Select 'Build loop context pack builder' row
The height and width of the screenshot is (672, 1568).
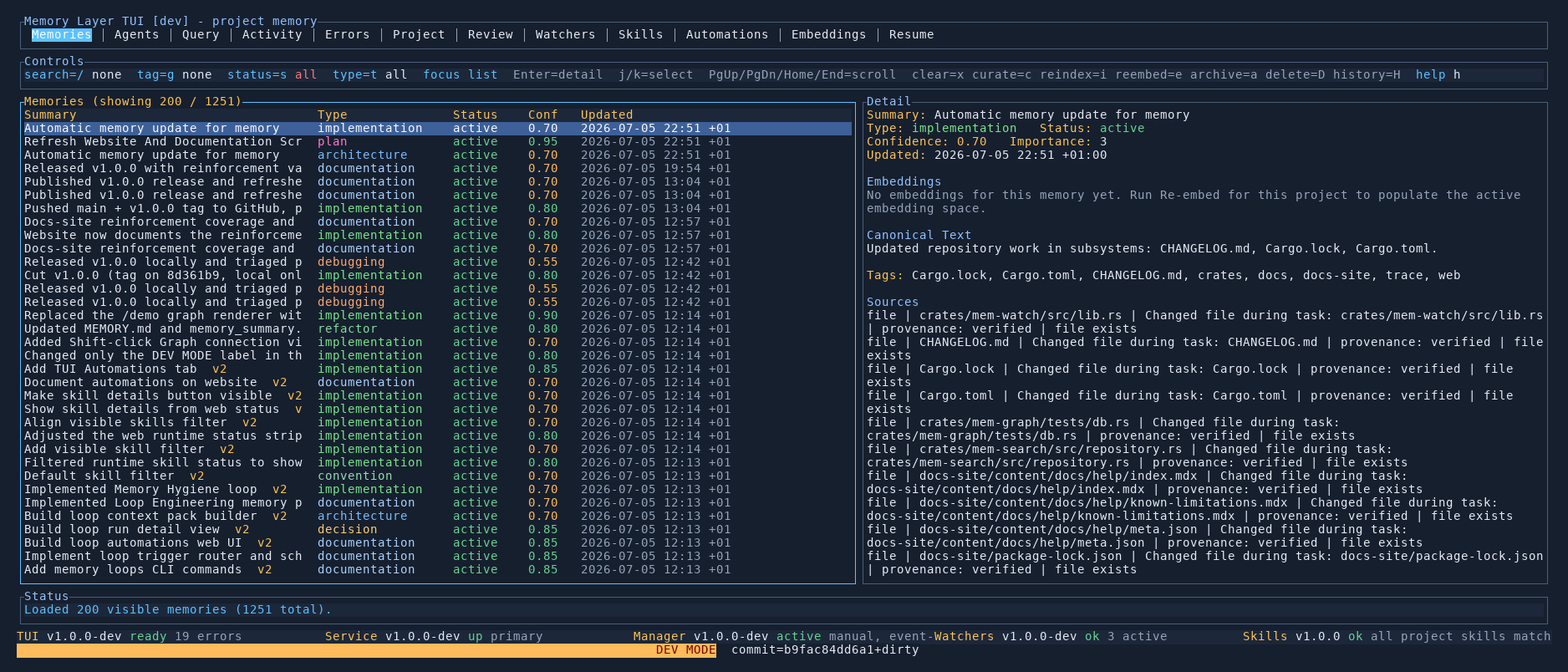(437, 516)
